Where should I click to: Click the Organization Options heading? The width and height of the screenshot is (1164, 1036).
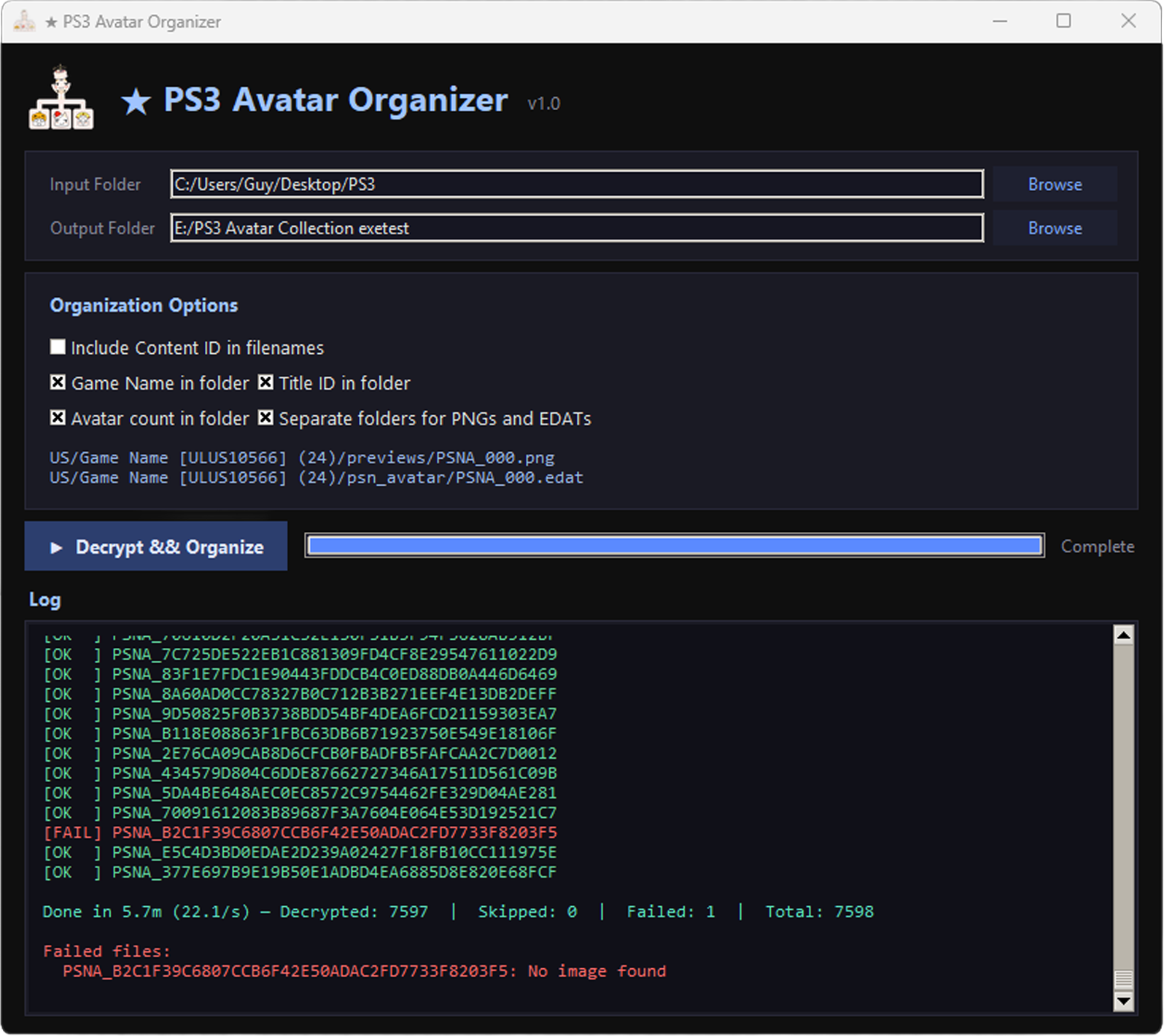point(144,306)
